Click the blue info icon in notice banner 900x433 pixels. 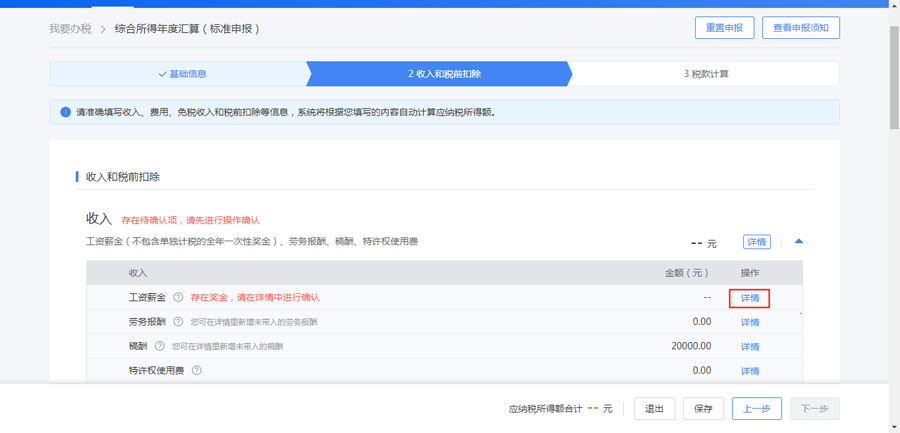65,113
